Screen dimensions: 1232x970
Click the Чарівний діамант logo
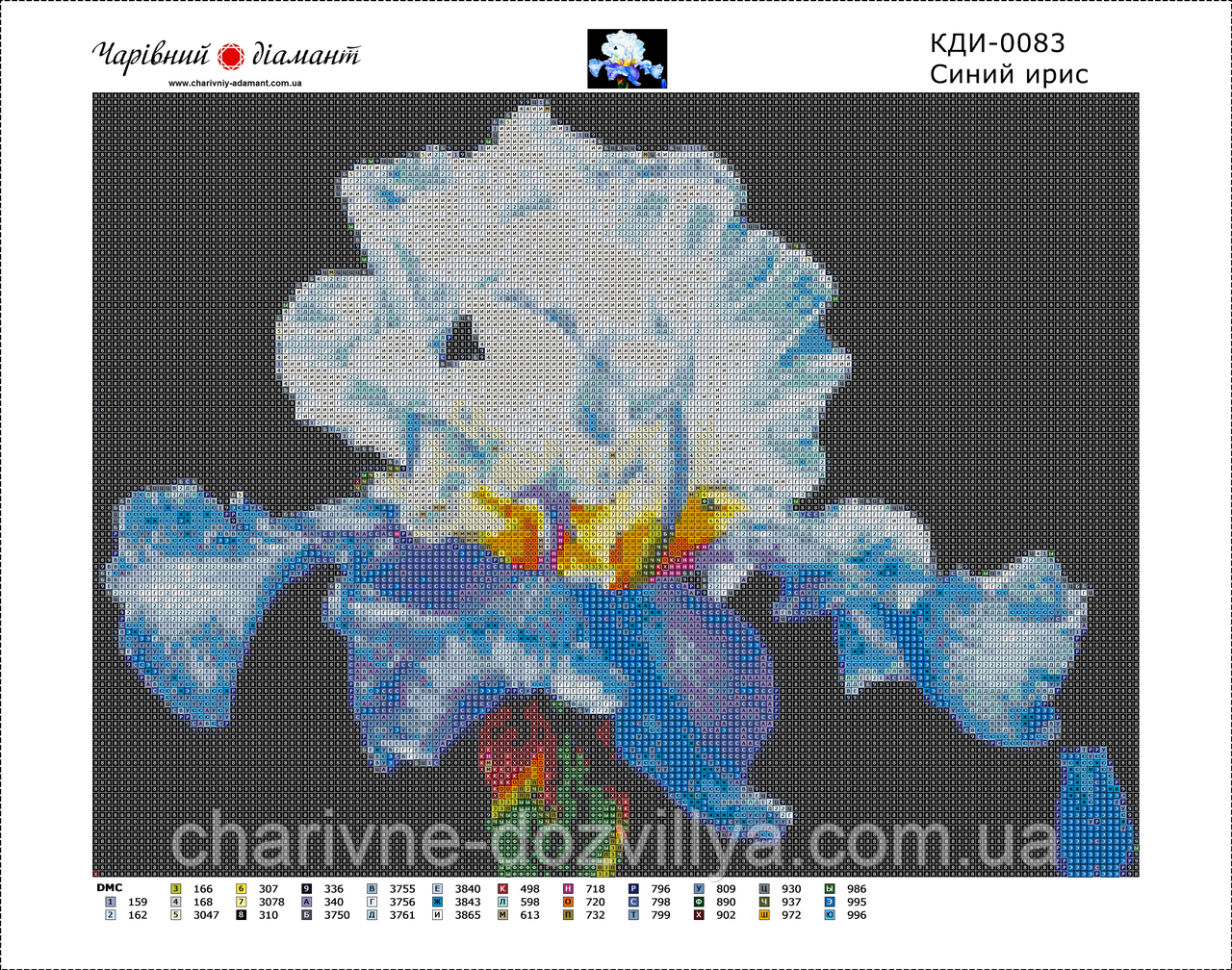click(x=226, y=56)
